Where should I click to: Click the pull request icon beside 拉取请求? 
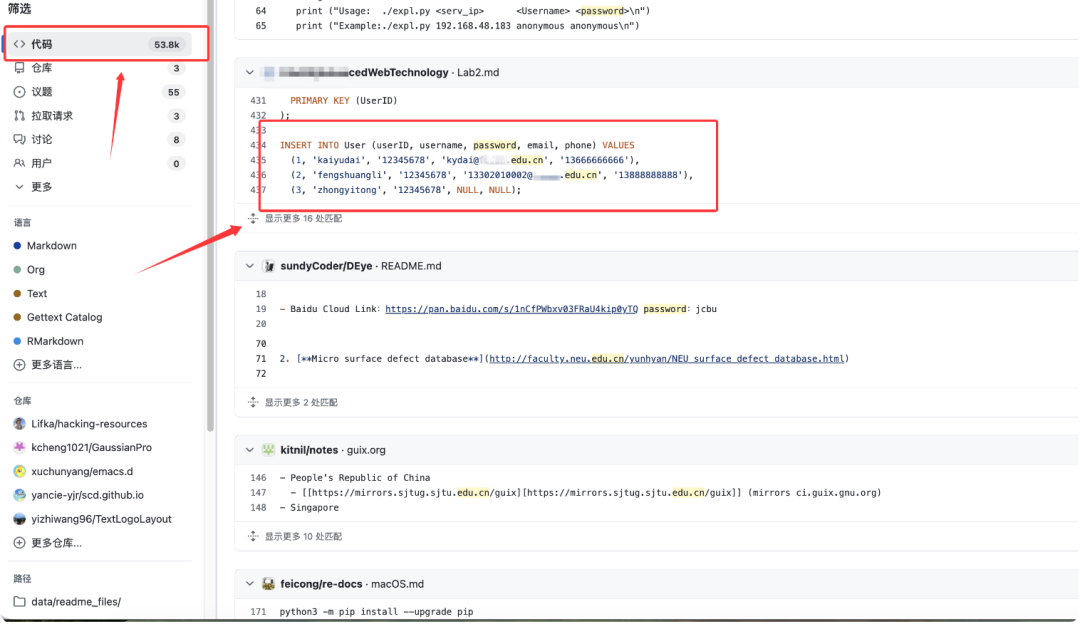(19, 116)
